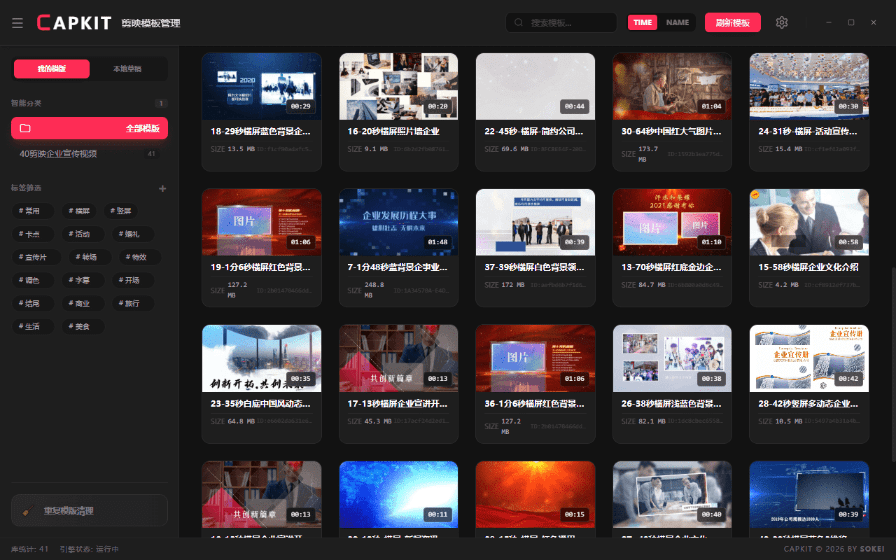Toggle the # 横屏 tag filter
896x560 pixels.
(79, 211)
